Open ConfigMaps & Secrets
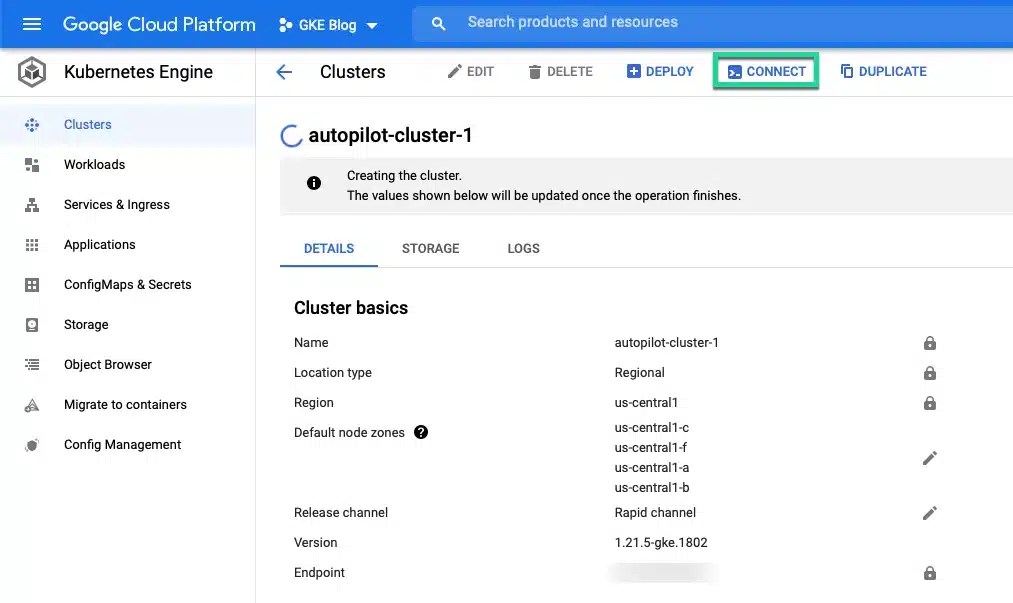 click(127, 284)
